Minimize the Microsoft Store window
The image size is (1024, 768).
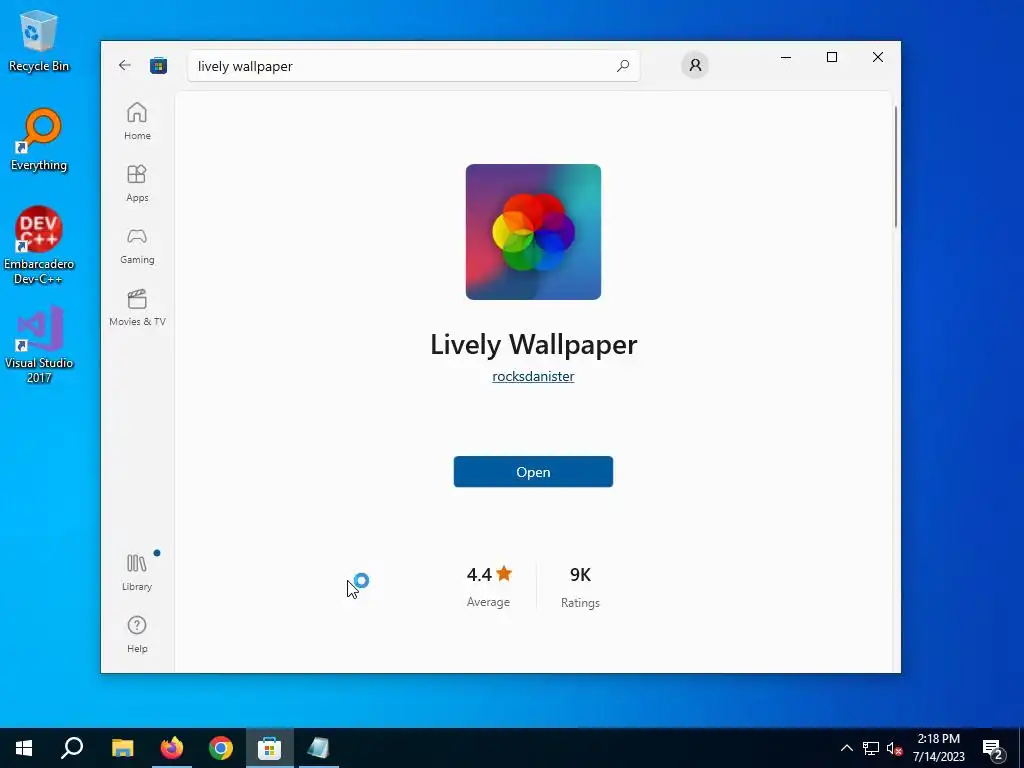click(786, 57)
